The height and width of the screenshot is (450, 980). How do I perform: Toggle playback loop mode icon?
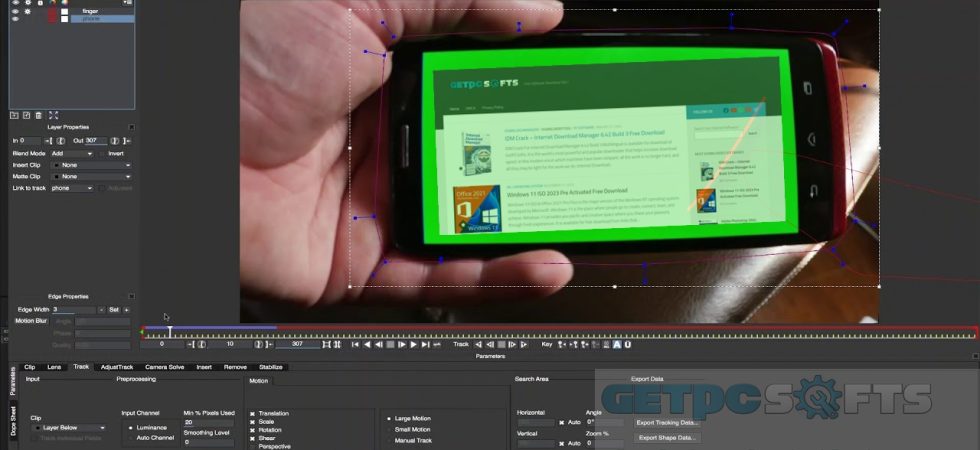(x=437, y=344)
